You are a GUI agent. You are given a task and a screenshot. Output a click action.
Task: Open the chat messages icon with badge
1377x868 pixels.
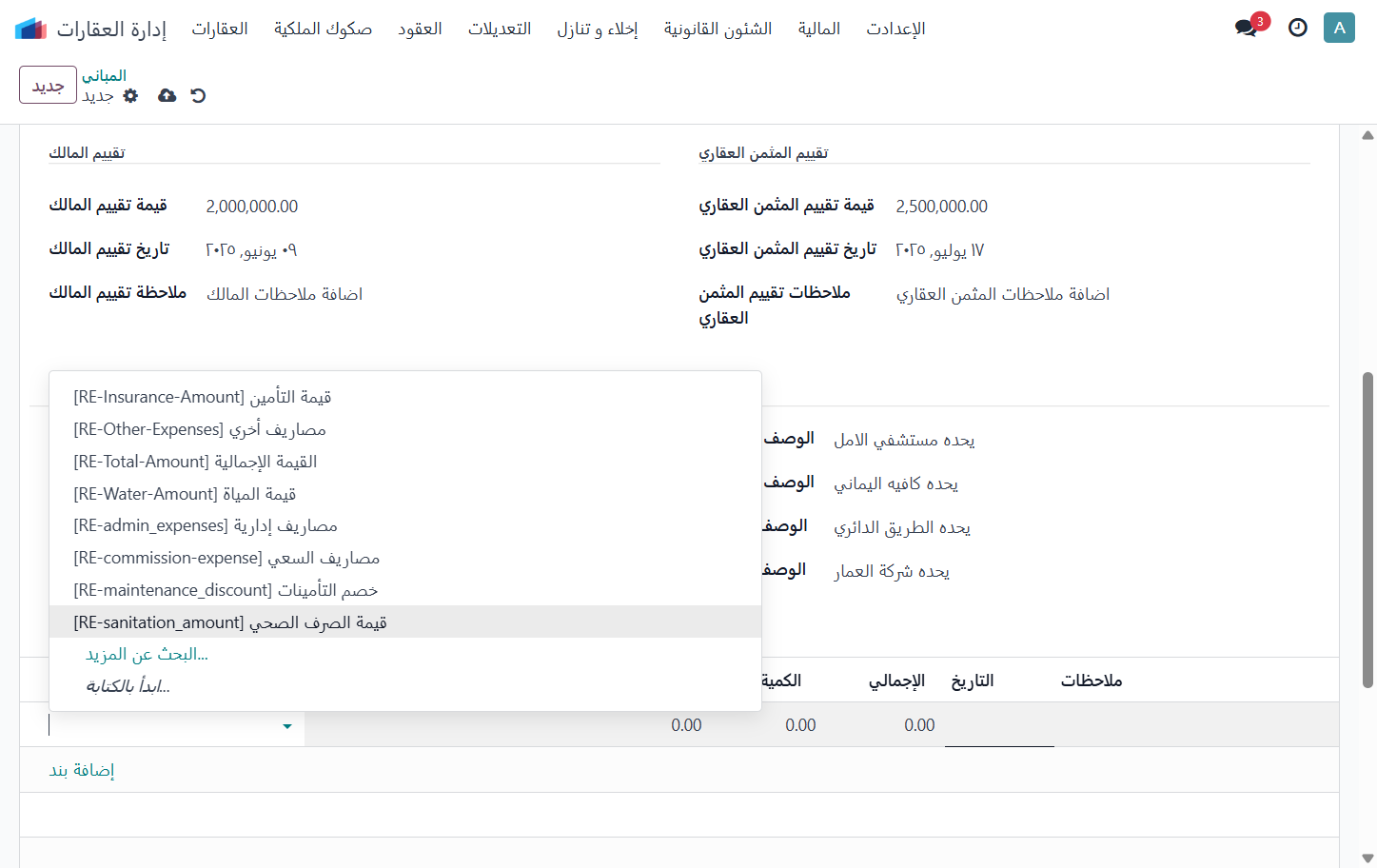(1247, 28)
